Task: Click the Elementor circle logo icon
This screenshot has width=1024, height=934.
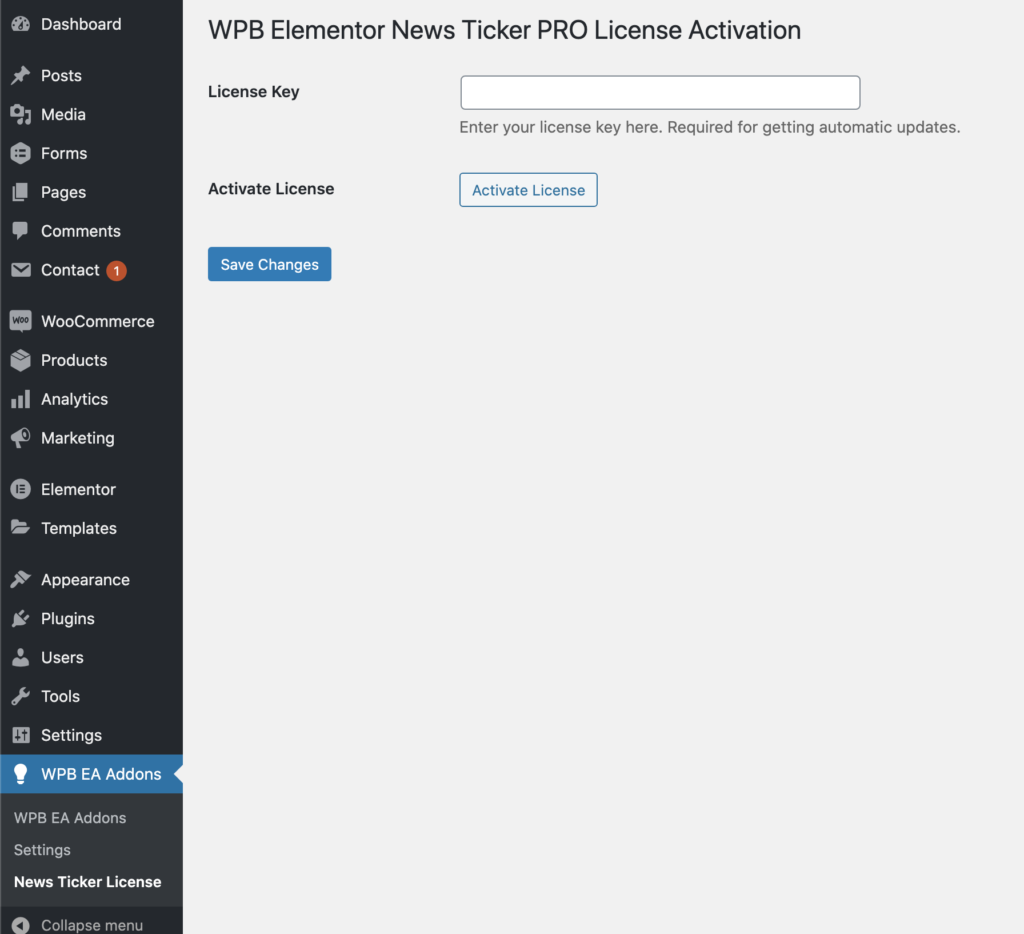Action: (20, 489)
